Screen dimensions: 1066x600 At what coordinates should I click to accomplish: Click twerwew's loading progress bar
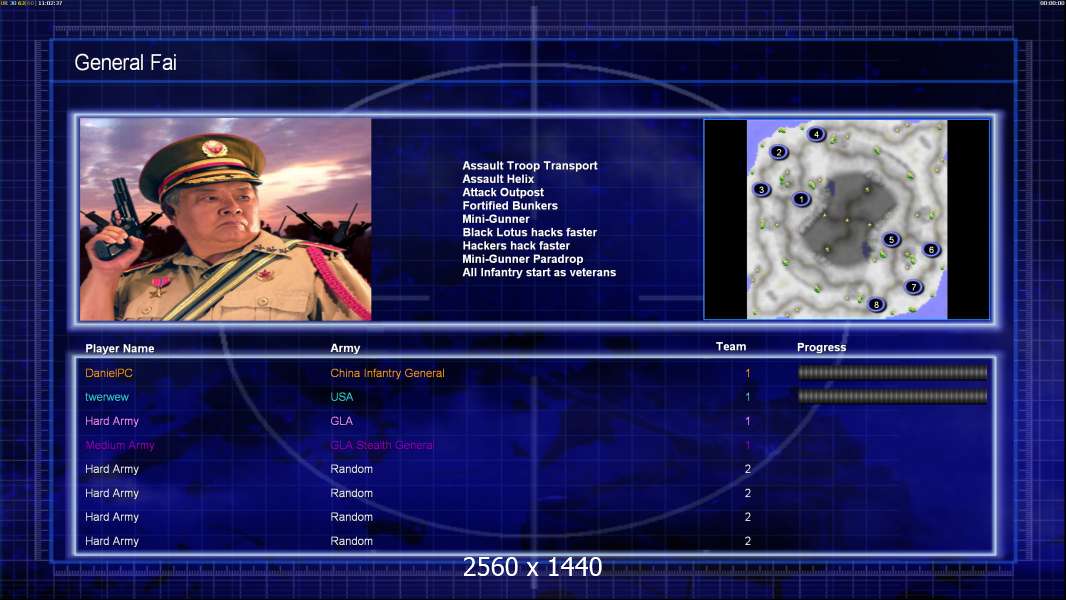[892, 396]
